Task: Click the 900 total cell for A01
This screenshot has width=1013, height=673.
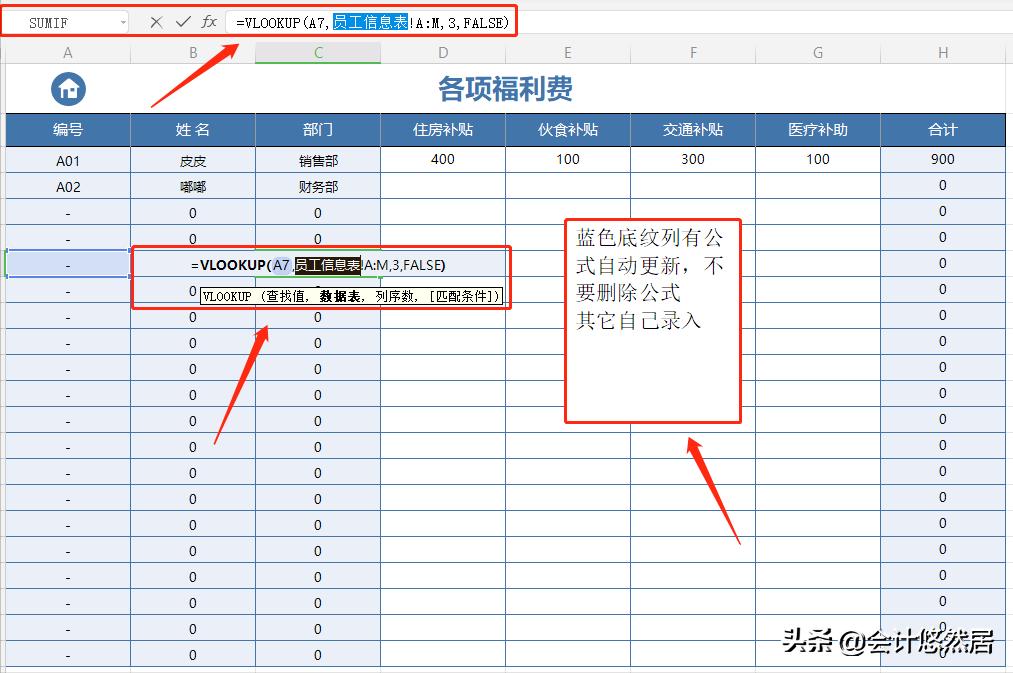Action: pyautogui.click(x=941, y=158)
